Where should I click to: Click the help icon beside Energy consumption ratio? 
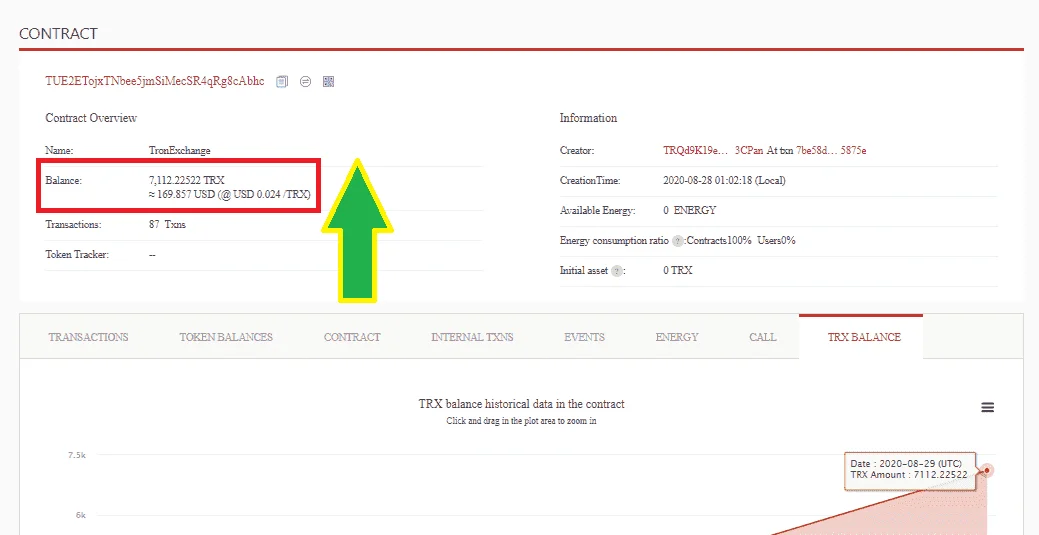[x=677, y=241]
